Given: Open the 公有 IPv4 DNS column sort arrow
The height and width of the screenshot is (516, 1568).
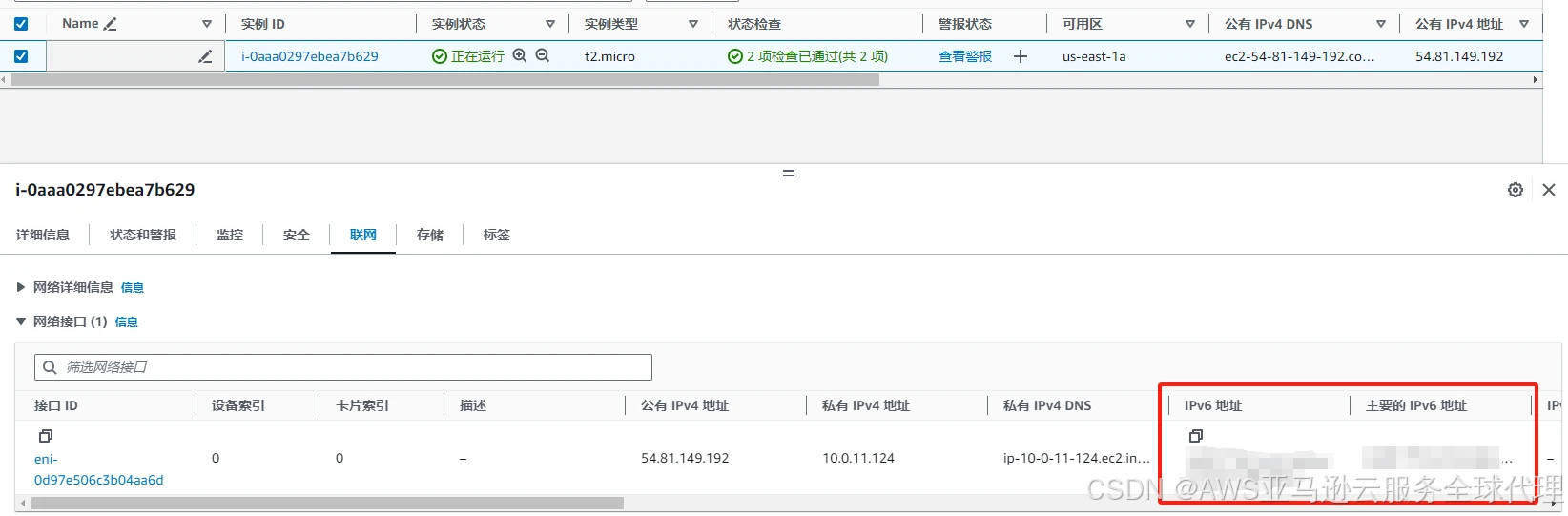Looking at the screenshot, I should click(x=1381, y=24).
